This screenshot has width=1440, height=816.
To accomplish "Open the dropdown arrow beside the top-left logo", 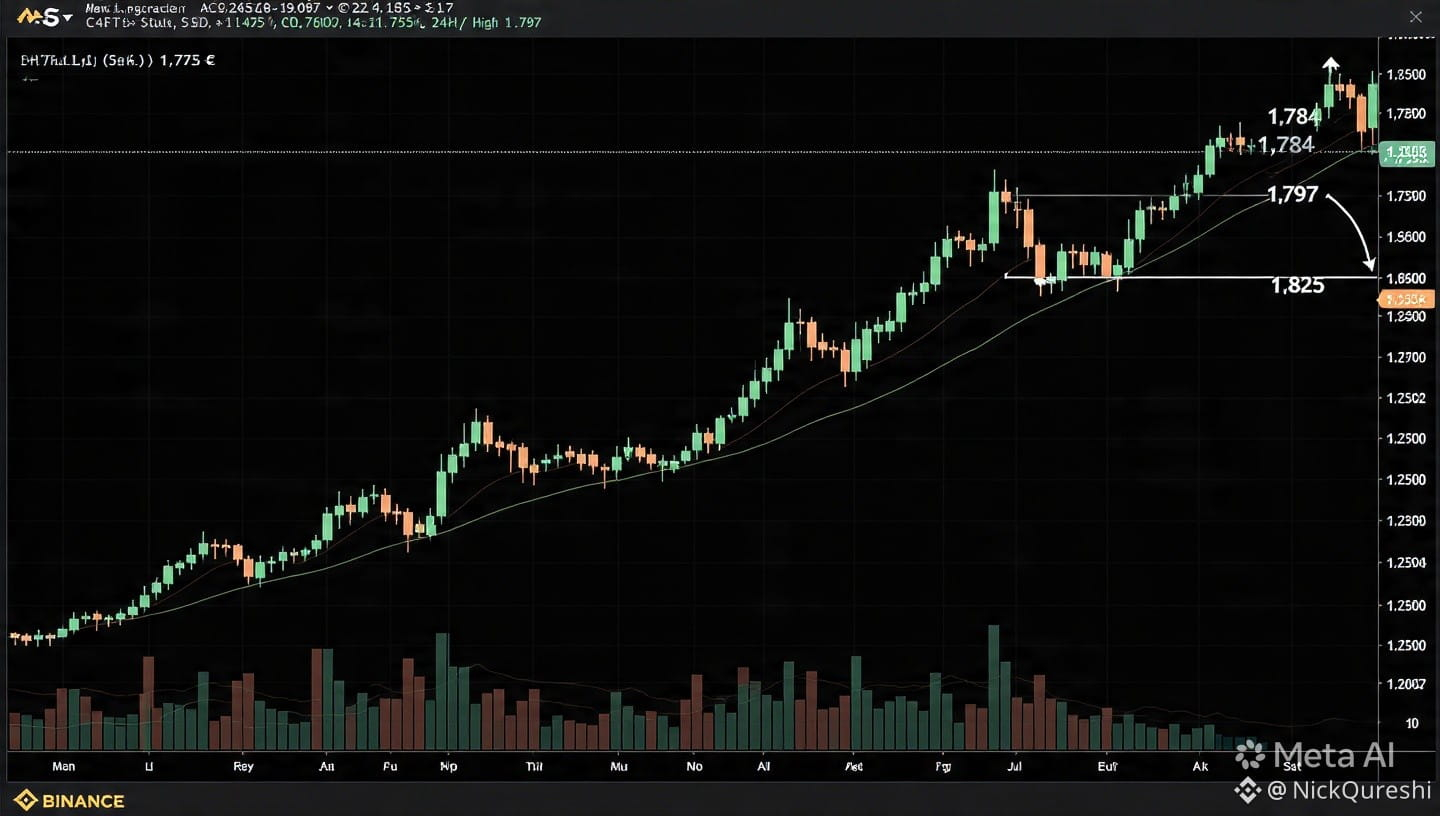I will (68, 17).
